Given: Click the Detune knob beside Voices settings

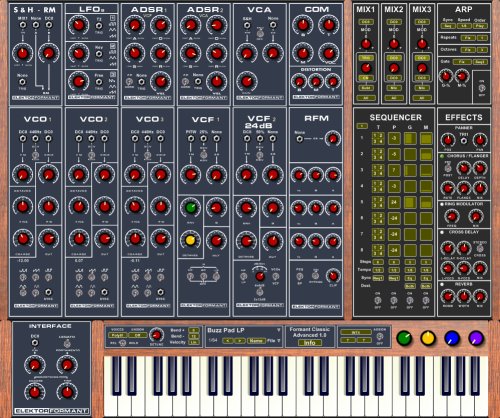Looking at the screenshot, I should [156, 335].
